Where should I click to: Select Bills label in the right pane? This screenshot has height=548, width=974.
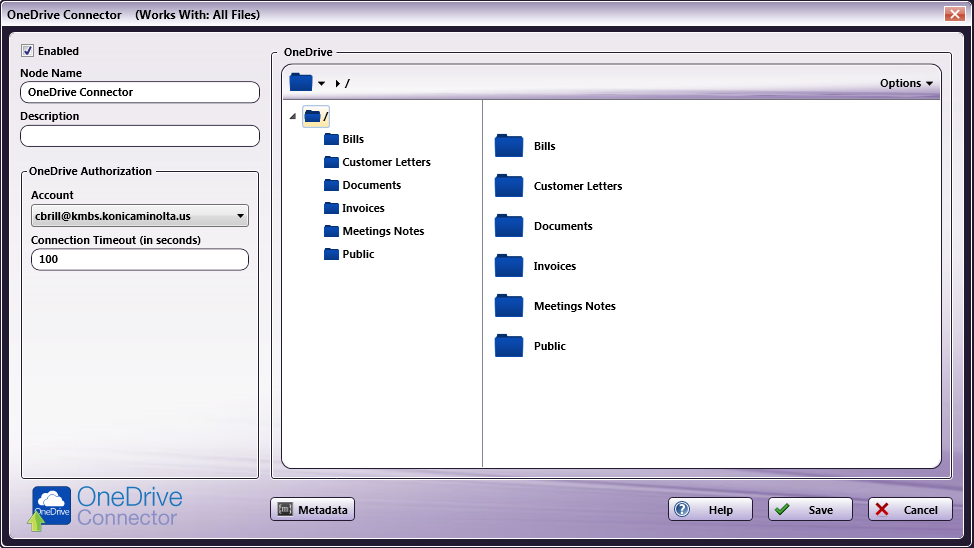tap(545, 146)
